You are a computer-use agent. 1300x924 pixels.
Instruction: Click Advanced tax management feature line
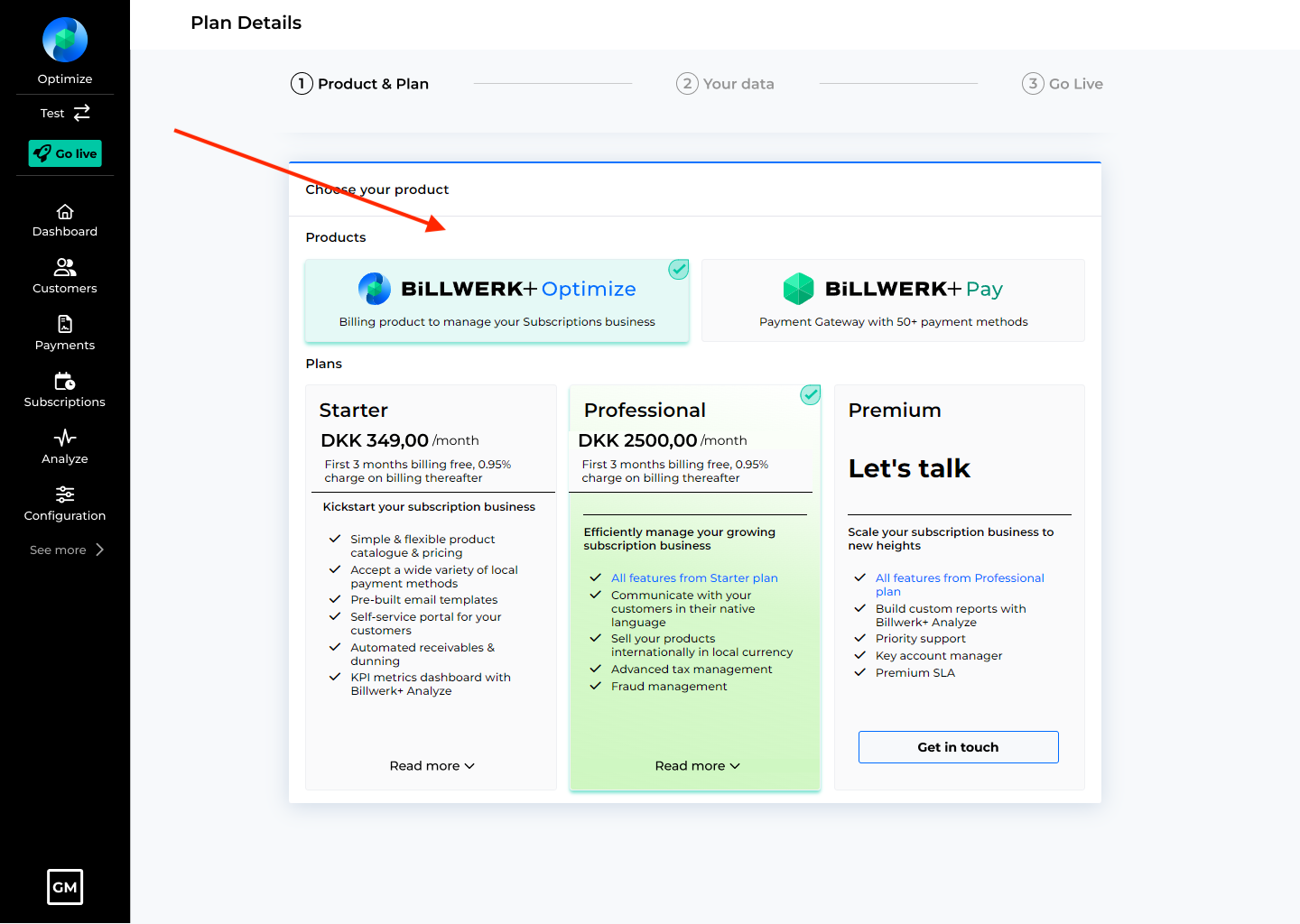pyautogui.click(x=692, y=670)
